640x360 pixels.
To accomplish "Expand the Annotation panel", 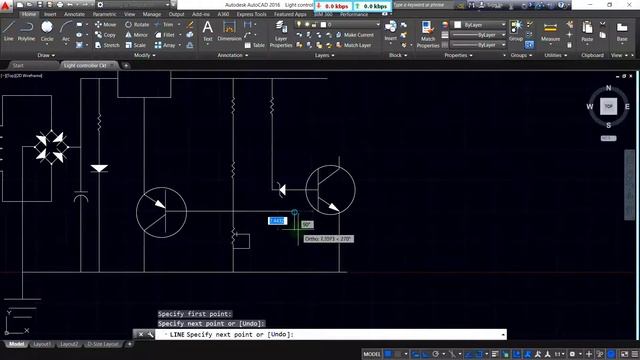I will [x=233, y=55].
